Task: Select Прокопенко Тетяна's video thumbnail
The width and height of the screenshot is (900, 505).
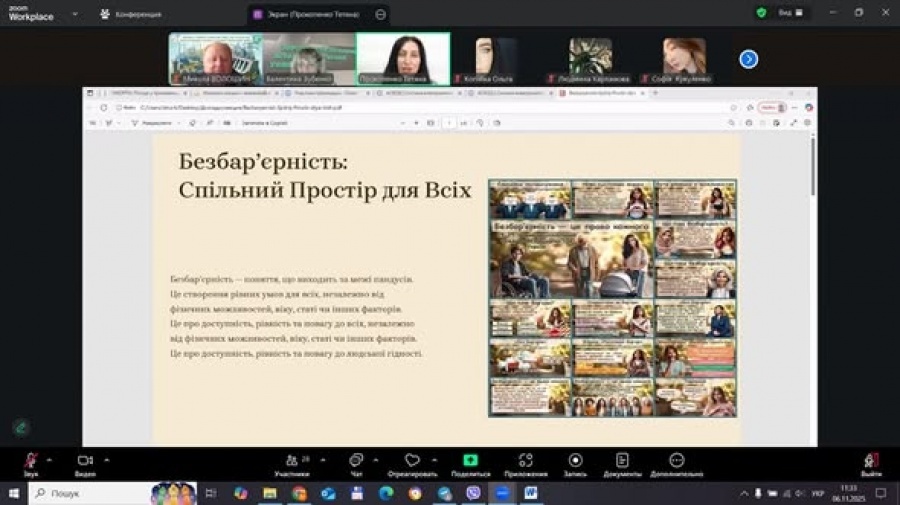Action: coord(403,59)
